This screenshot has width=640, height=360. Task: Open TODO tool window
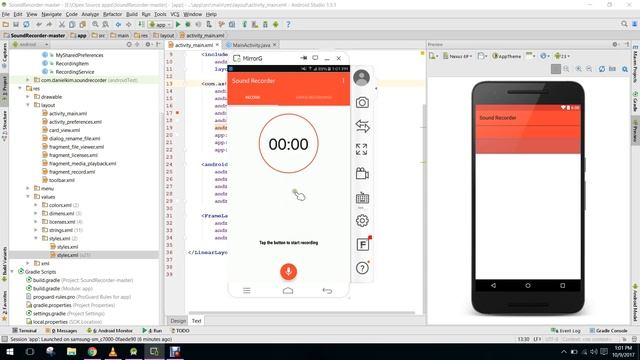tap(180, 331)
